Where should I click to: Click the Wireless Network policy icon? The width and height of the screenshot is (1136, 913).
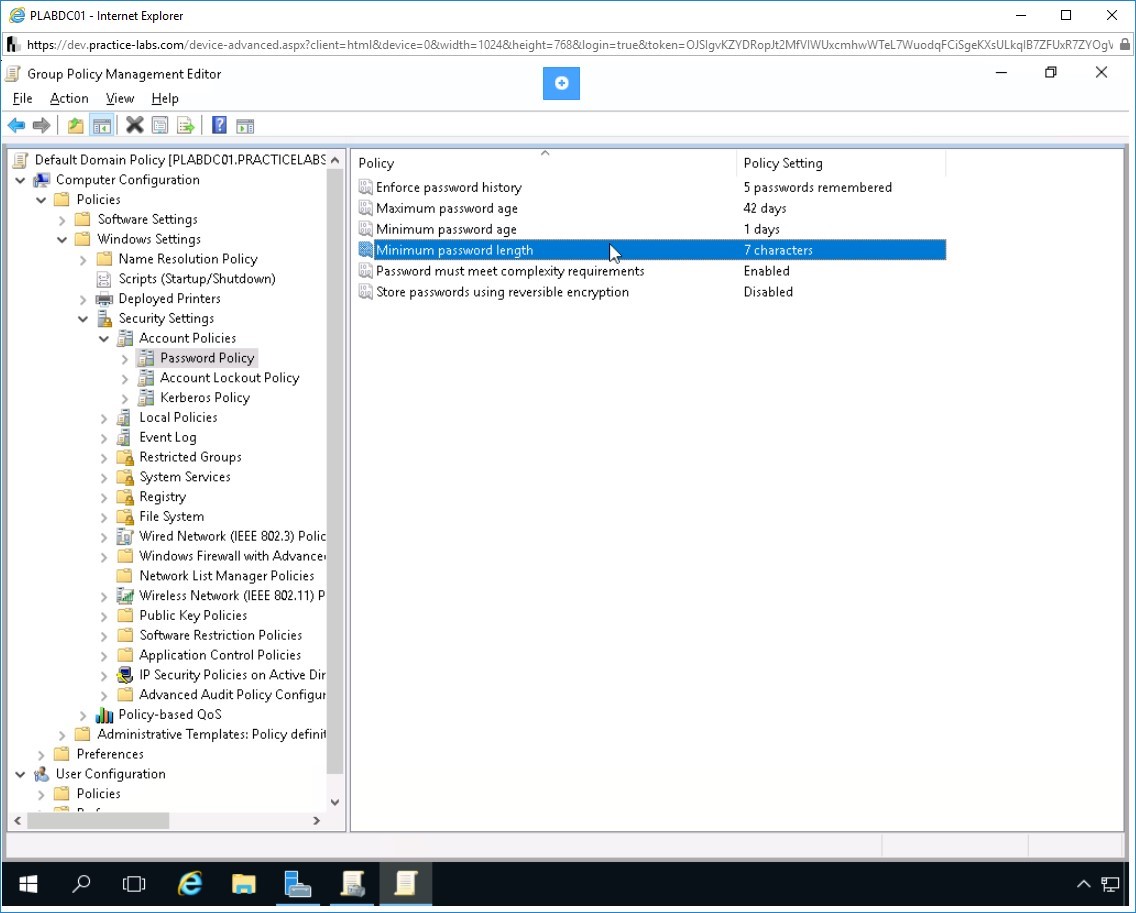click(x=125, y=596)
